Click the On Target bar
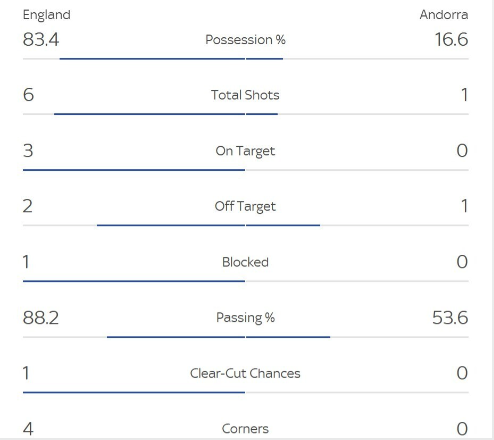This screenshot has width=494, height=440. (x=246, y=170)
